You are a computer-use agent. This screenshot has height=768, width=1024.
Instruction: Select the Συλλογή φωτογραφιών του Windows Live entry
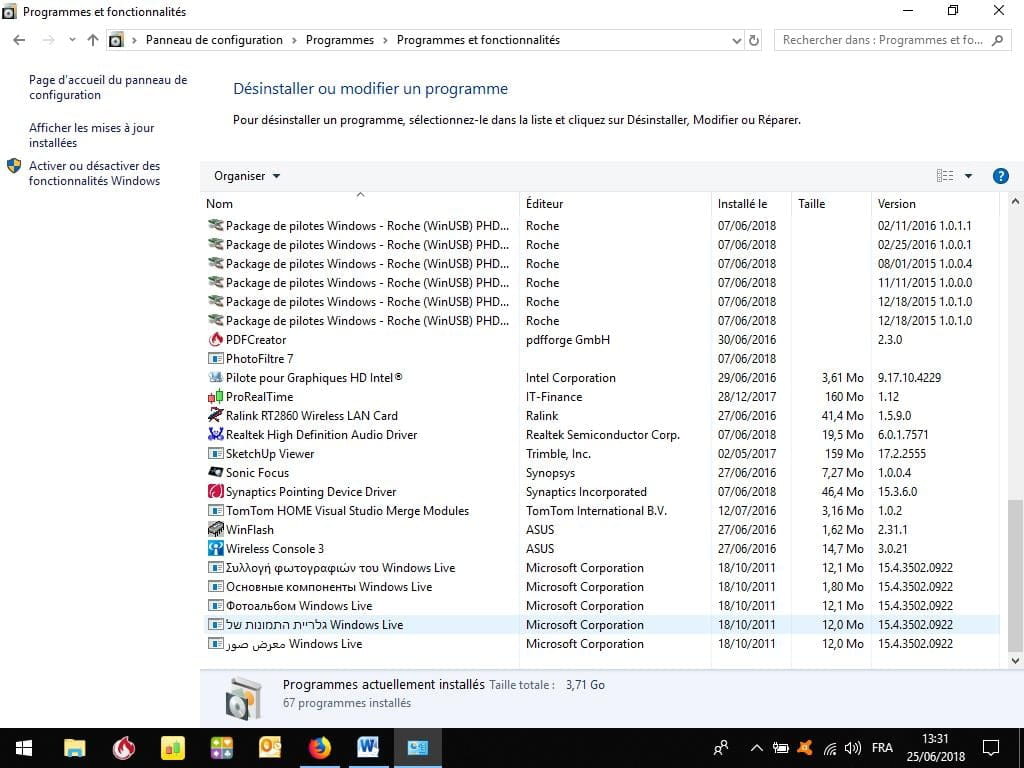(x=600, y=568)
